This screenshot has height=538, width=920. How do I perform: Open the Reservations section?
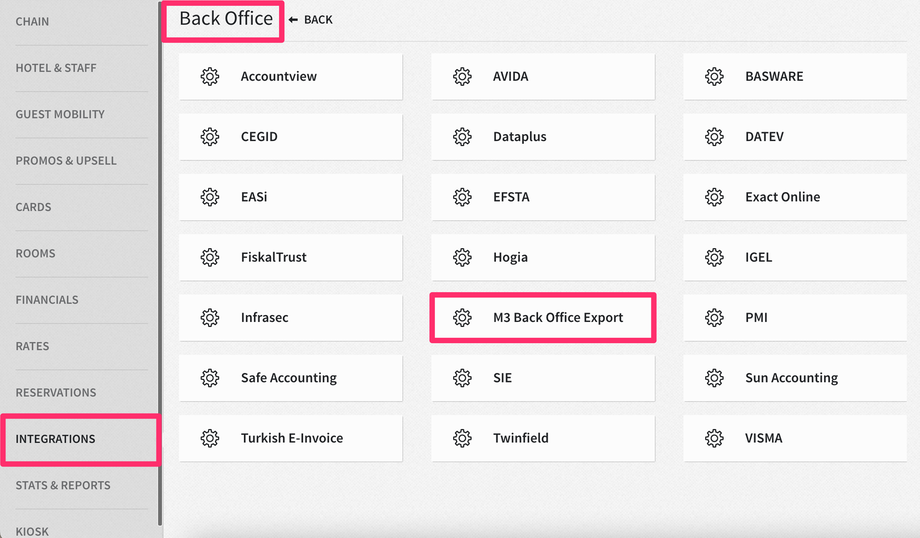56,392
